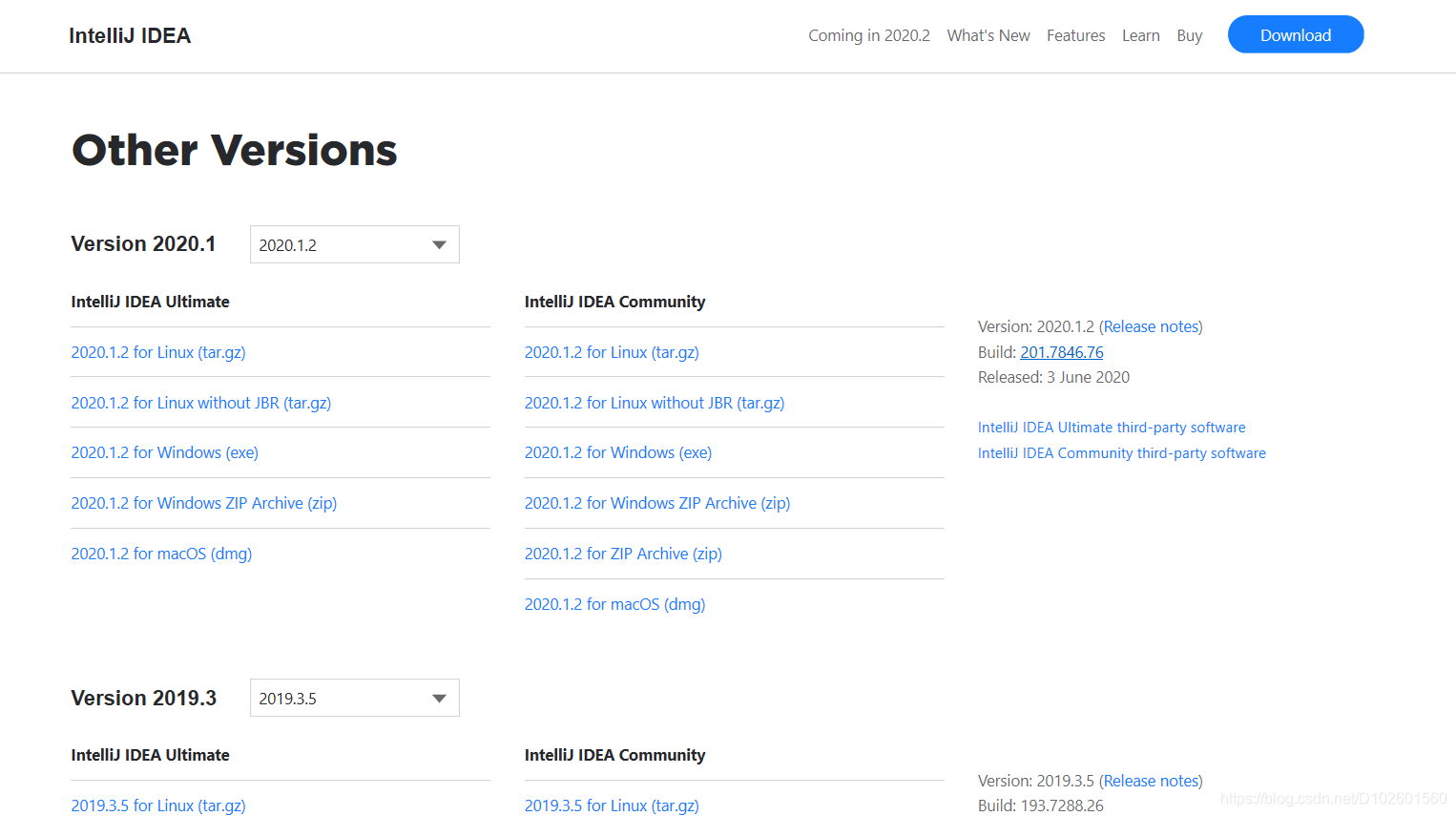Viewport: 1456px width, 816px height.
Task: Open the IntelliJ IDEA logo link
Action: click(x=130, y=35)
